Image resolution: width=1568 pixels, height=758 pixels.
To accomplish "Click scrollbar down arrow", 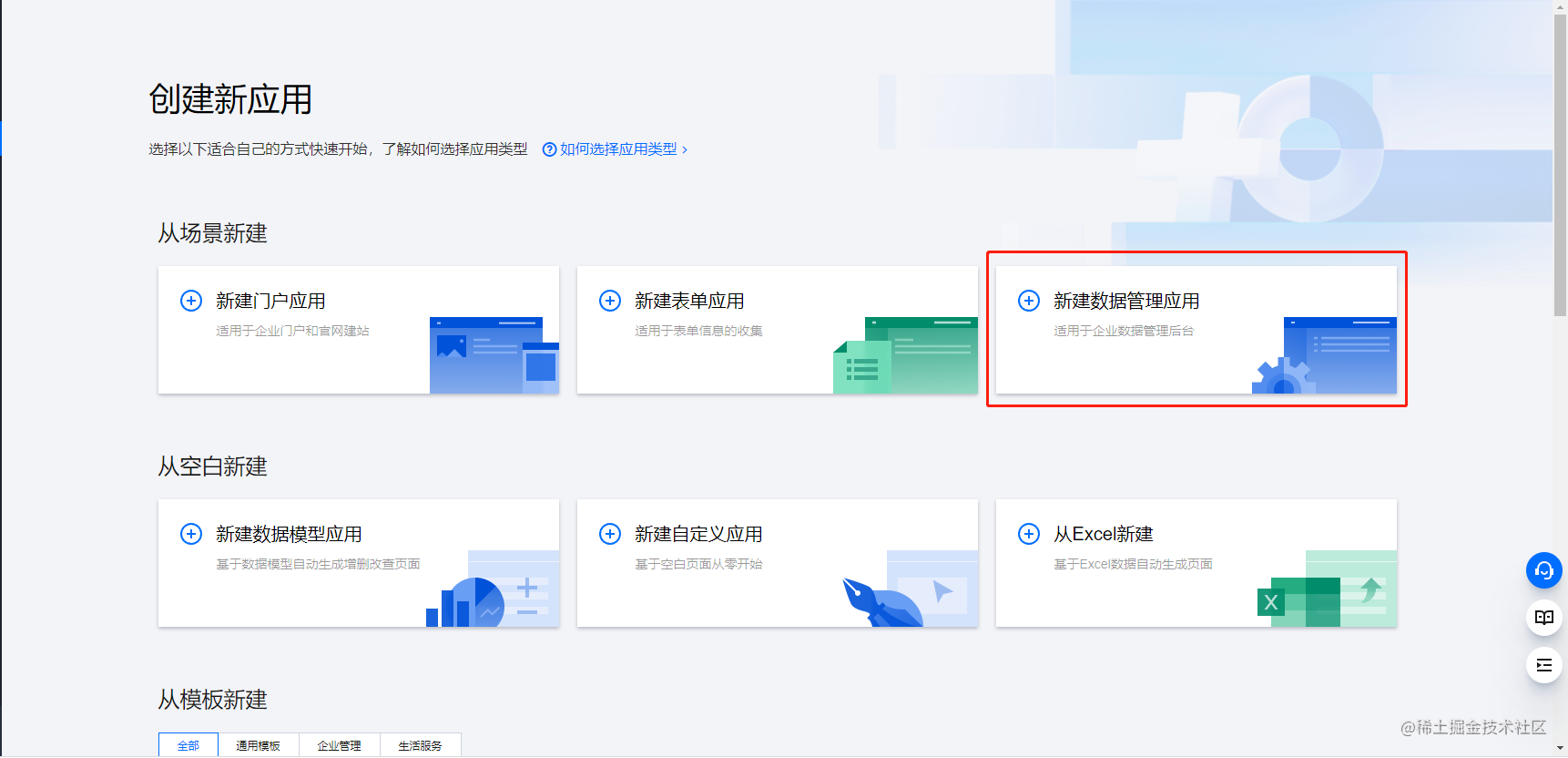I will tap(1560, 750).
